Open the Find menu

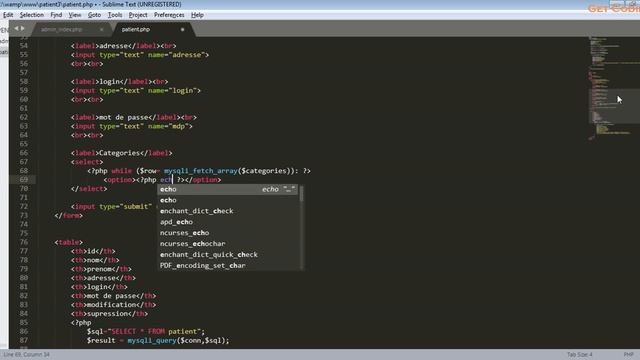(x=56, y=15)
